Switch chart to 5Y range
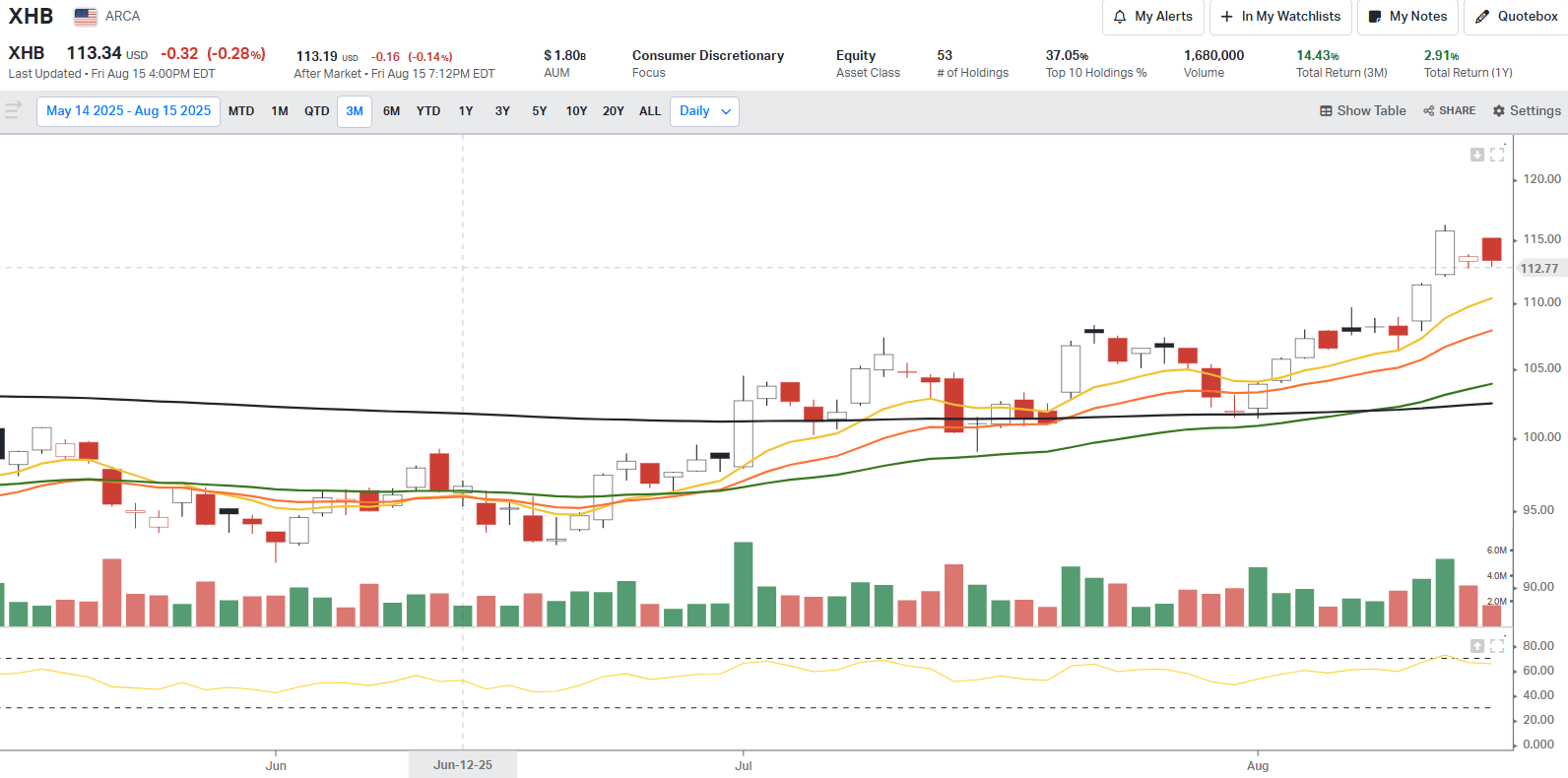 click(540, 111)
